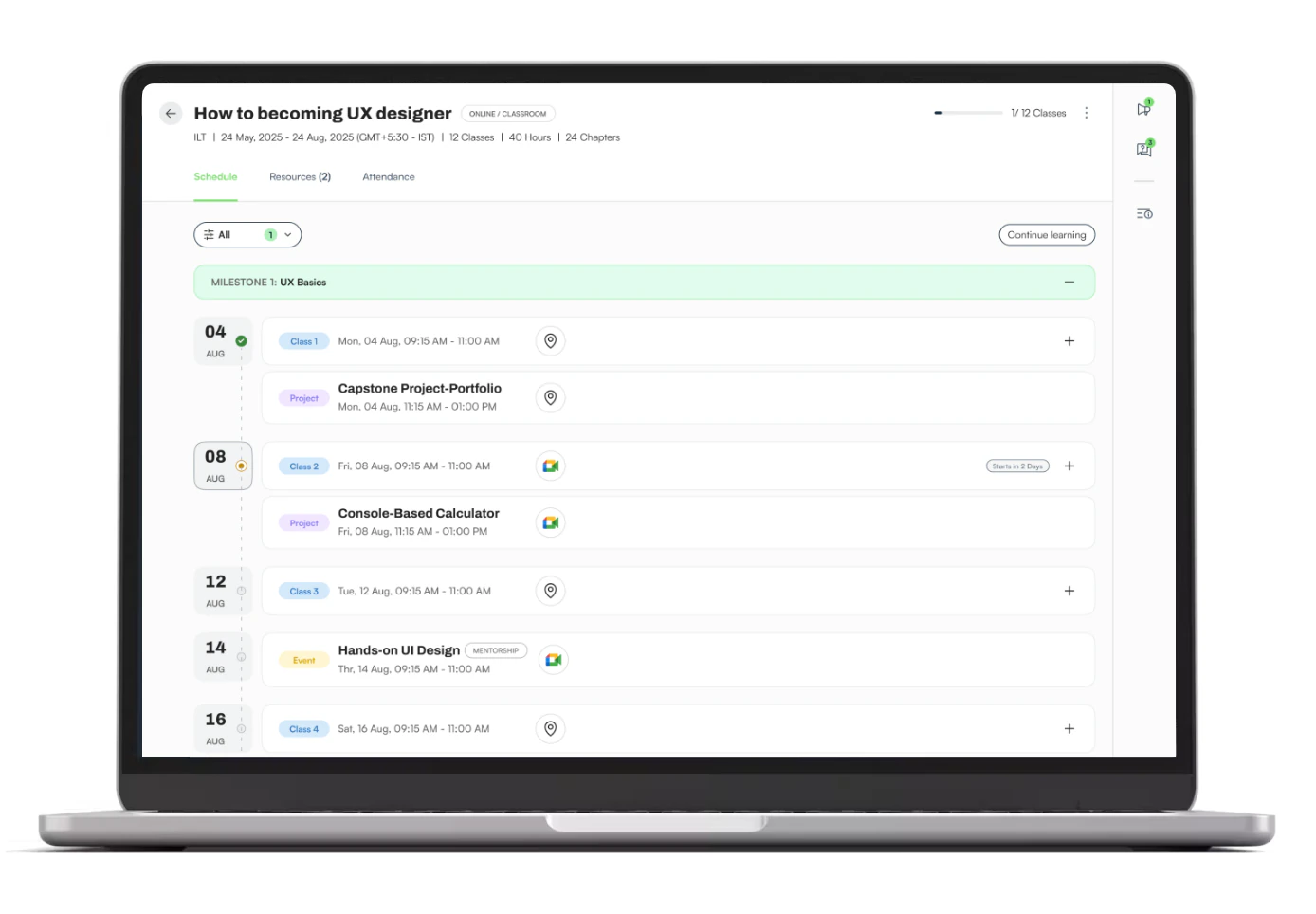Screen dimensions: 1316x914
Task: Open the Hands-on UI Design event title
Action: coord(399,650)
